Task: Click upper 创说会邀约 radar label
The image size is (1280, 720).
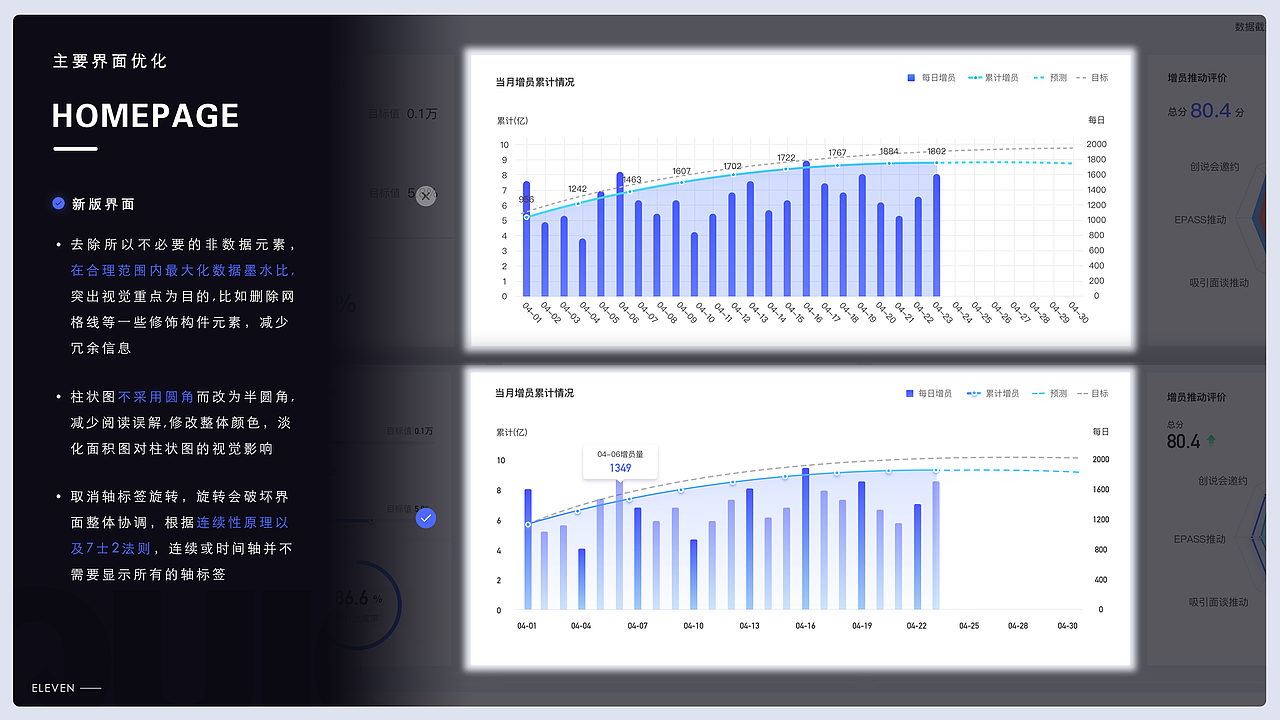Action: (x=1214, y=167)
